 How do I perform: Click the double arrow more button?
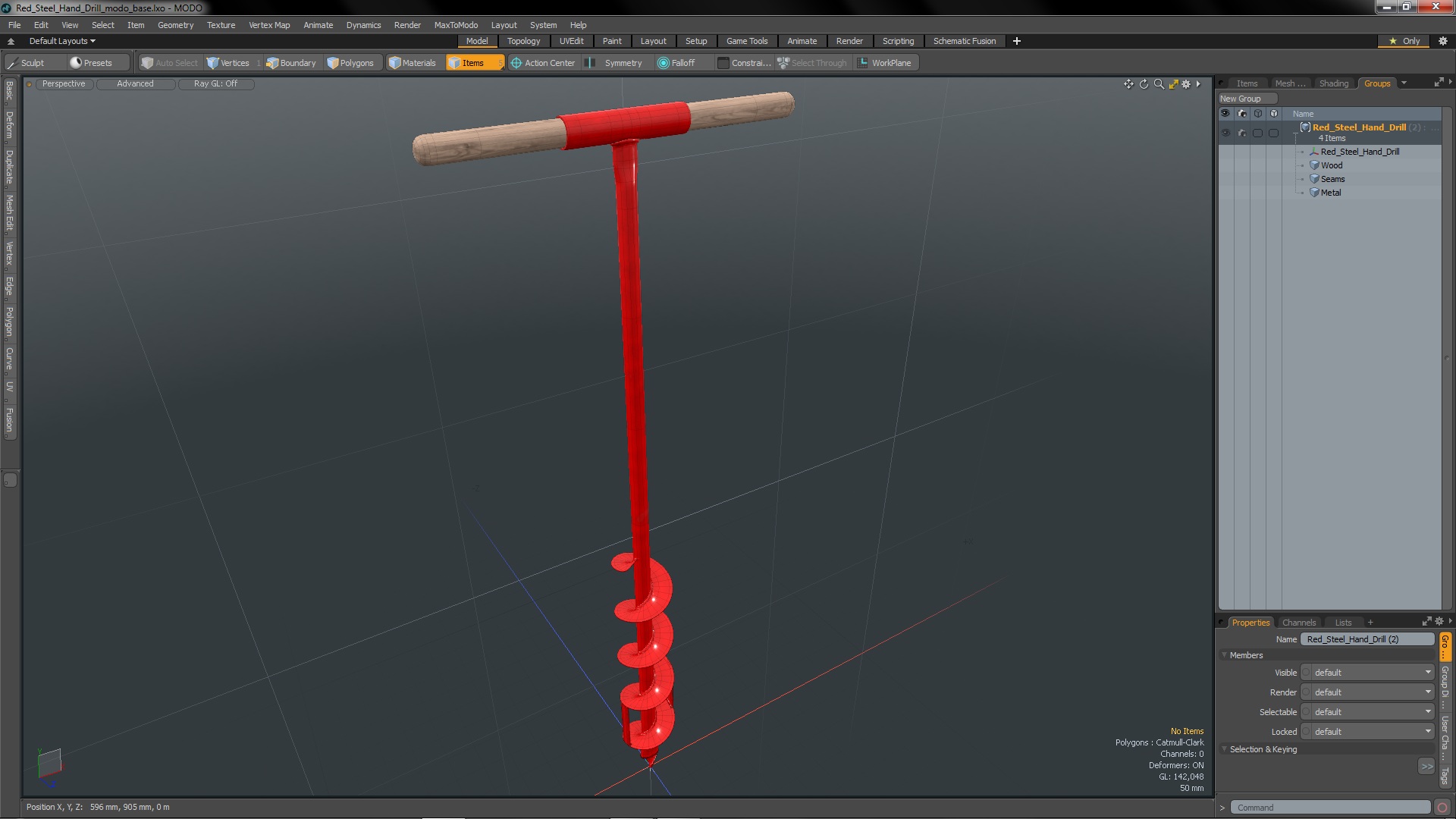click(x=1426, y=767)
